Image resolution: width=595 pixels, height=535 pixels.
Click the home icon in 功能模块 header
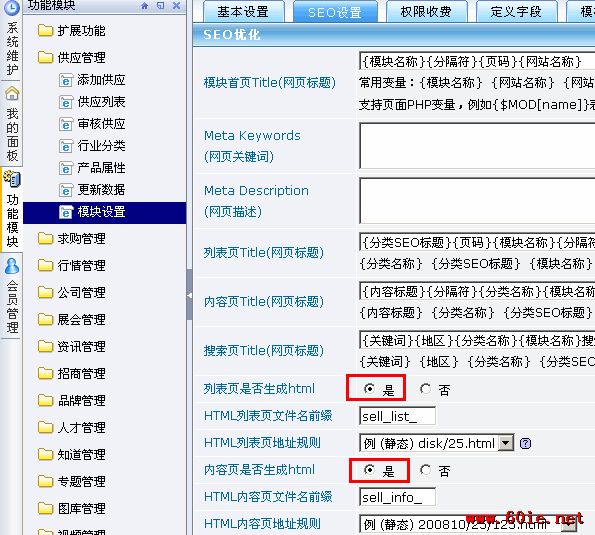[144, 6]
